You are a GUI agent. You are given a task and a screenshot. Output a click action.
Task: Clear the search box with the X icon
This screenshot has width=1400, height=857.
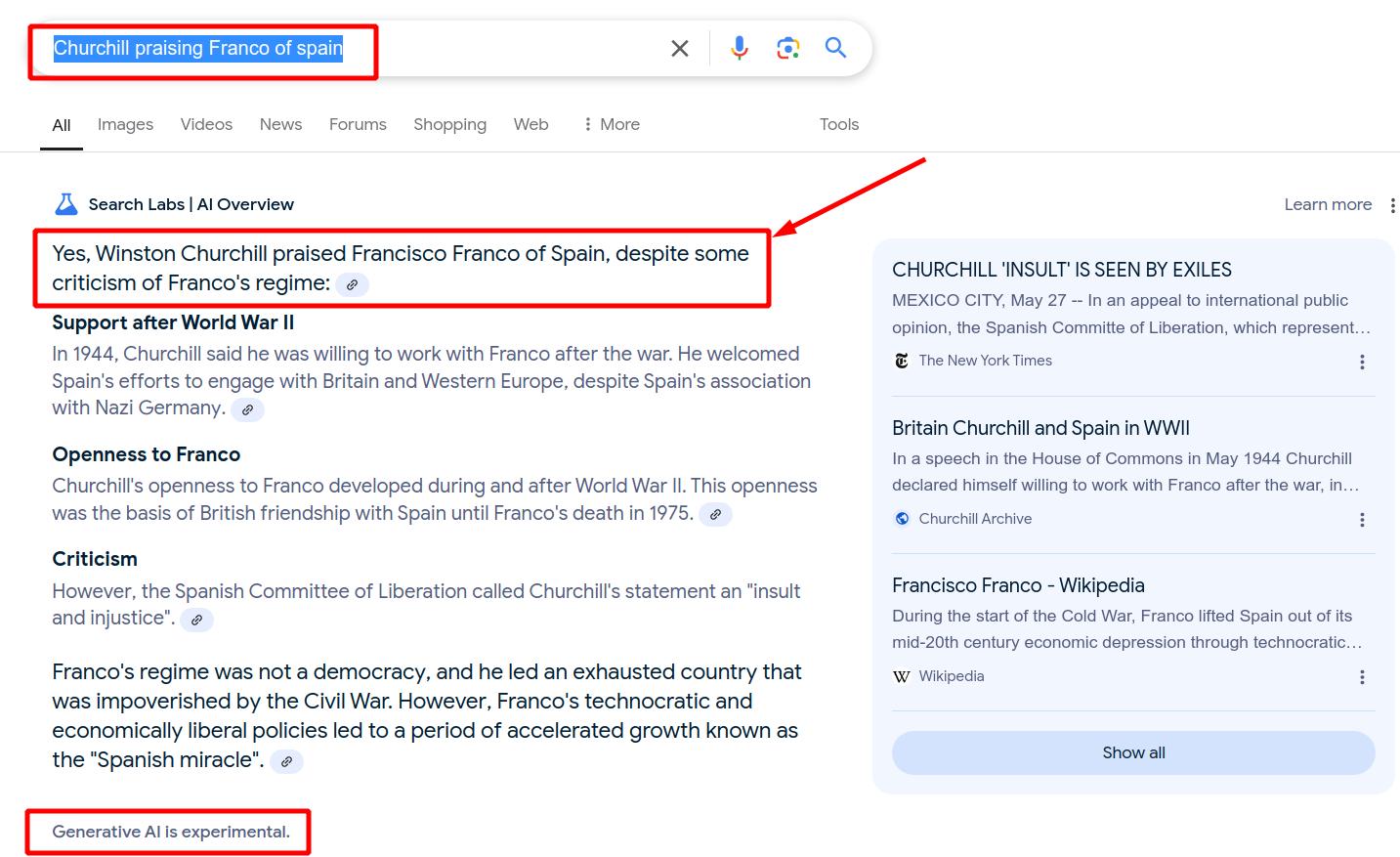coord(680,48)
